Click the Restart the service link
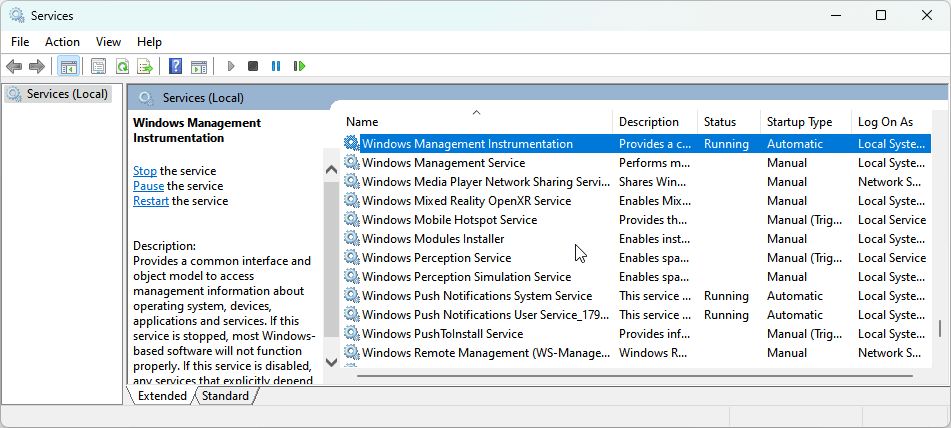 151,201
